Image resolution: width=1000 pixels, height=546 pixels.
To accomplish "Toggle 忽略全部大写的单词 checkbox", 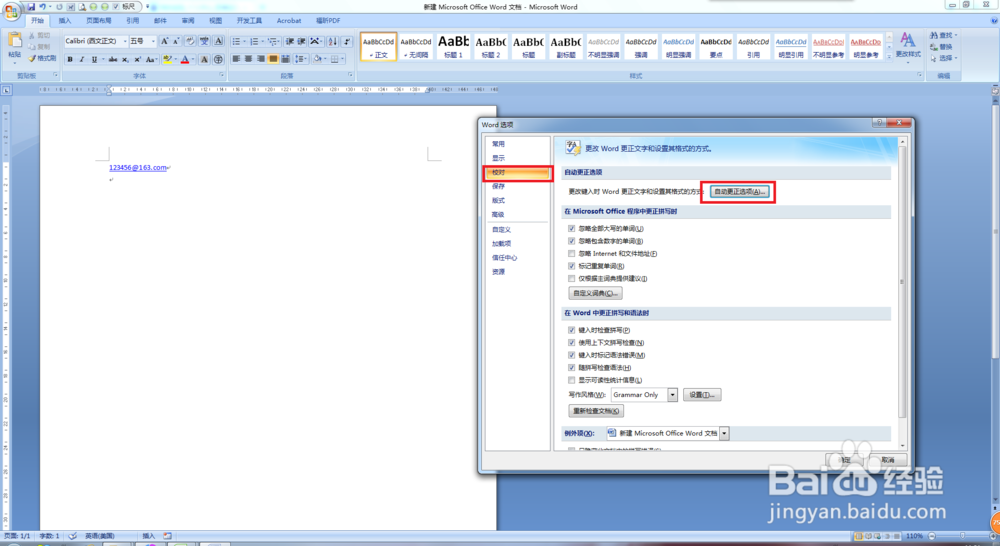I will 571,228.
